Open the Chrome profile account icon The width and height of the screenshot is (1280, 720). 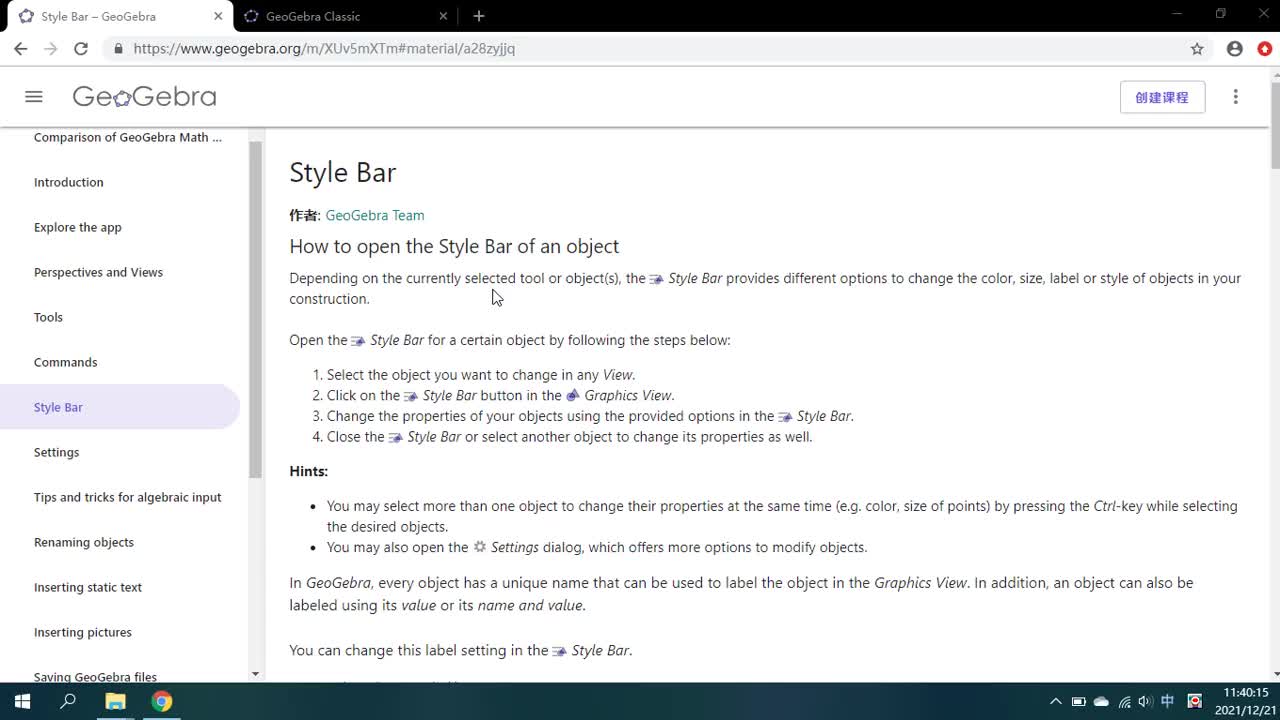[1235, 48]
